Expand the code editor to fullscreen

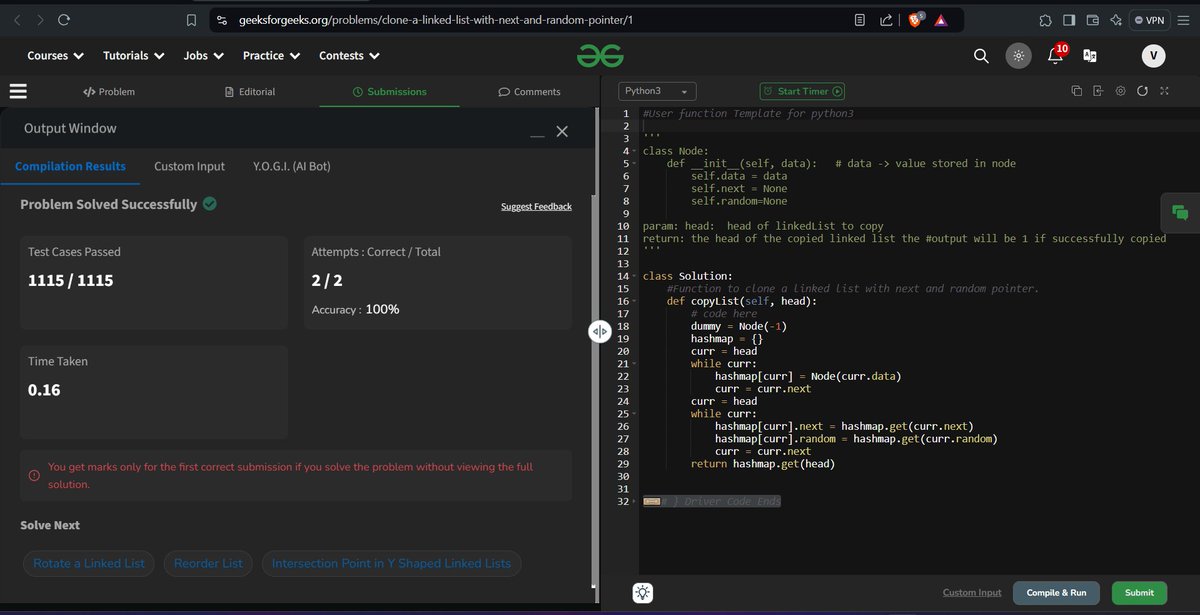tap(1164, 91)
